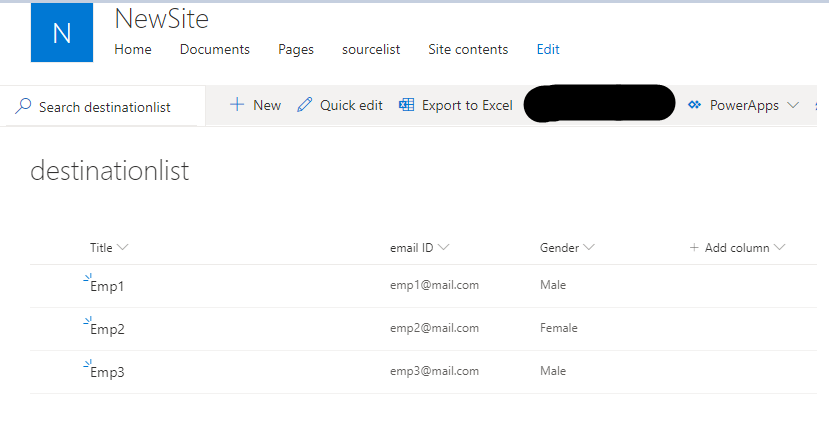Click the plus icon beside New

point(237,105)
